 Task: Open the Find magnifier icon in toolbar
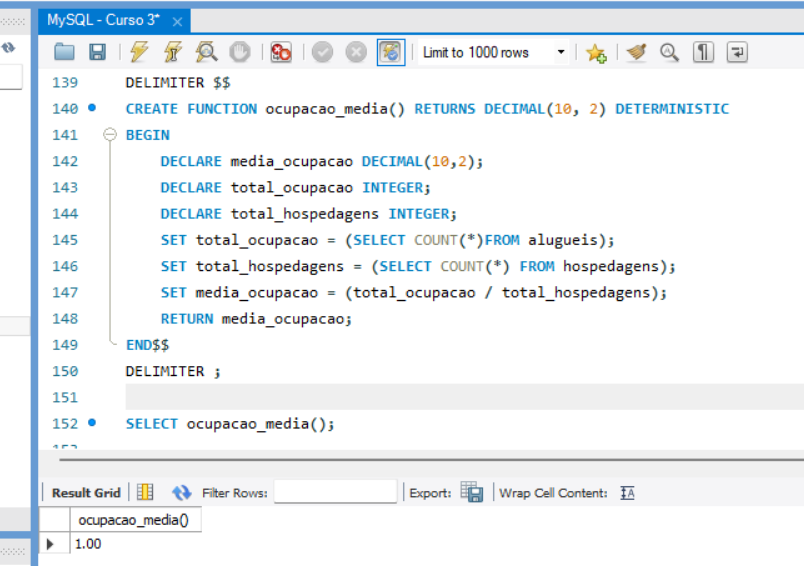669,53
